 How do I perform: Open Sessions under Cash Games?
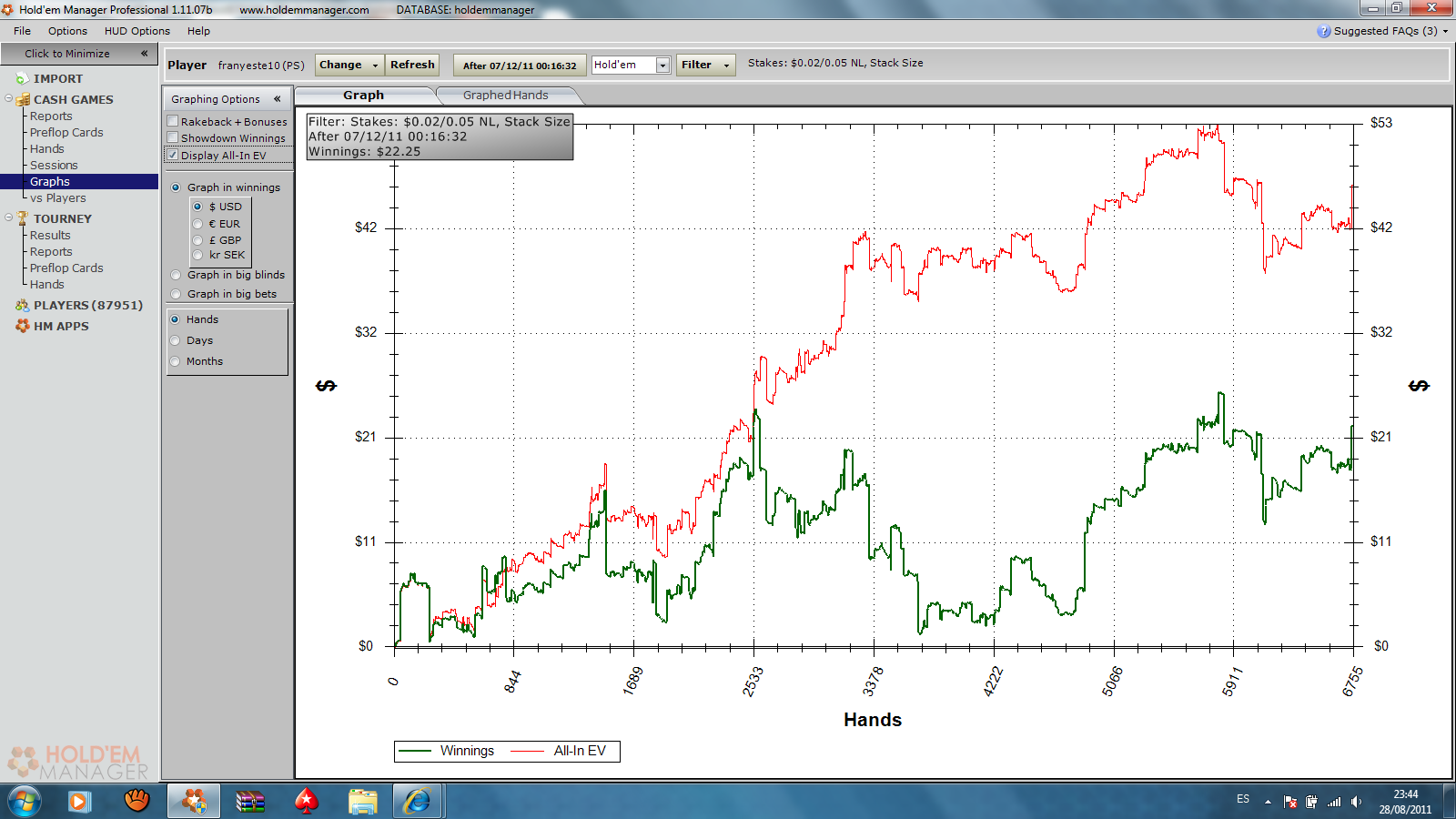click(x=54, y=166)
